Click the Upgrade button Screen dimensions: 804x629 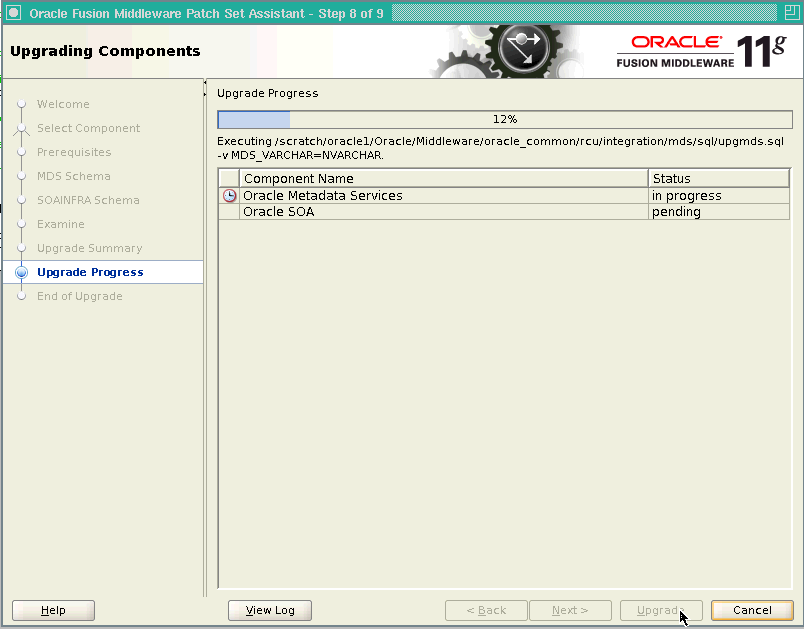pyautogui.click(x=661, y=610)
